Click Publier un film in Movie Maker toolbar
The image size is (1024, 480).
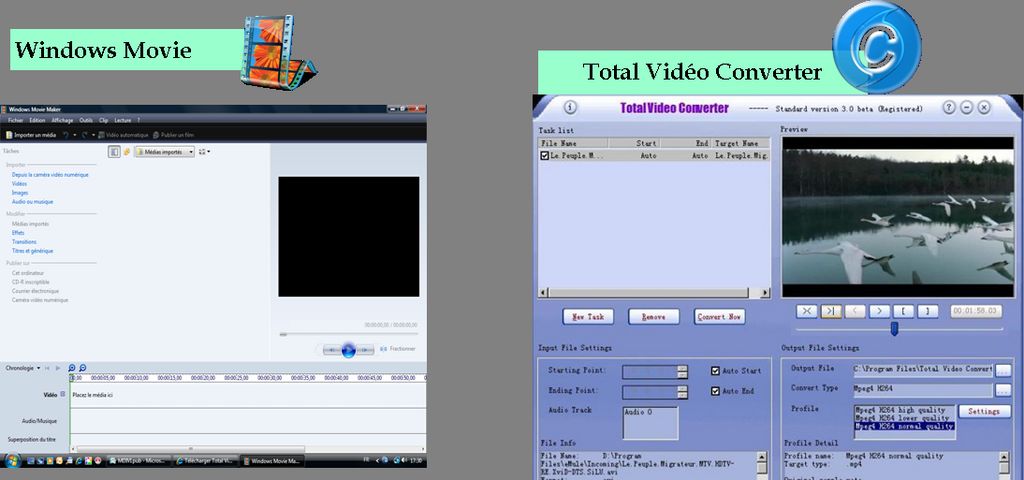173,135
